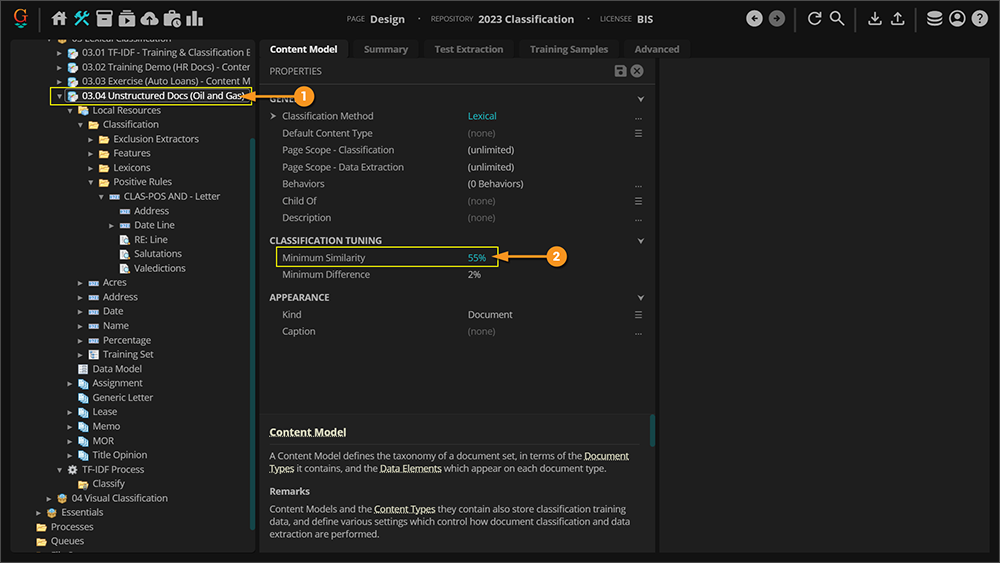Save properties with the floppy disk icon

pyautogui.click(x=621, y=71)
